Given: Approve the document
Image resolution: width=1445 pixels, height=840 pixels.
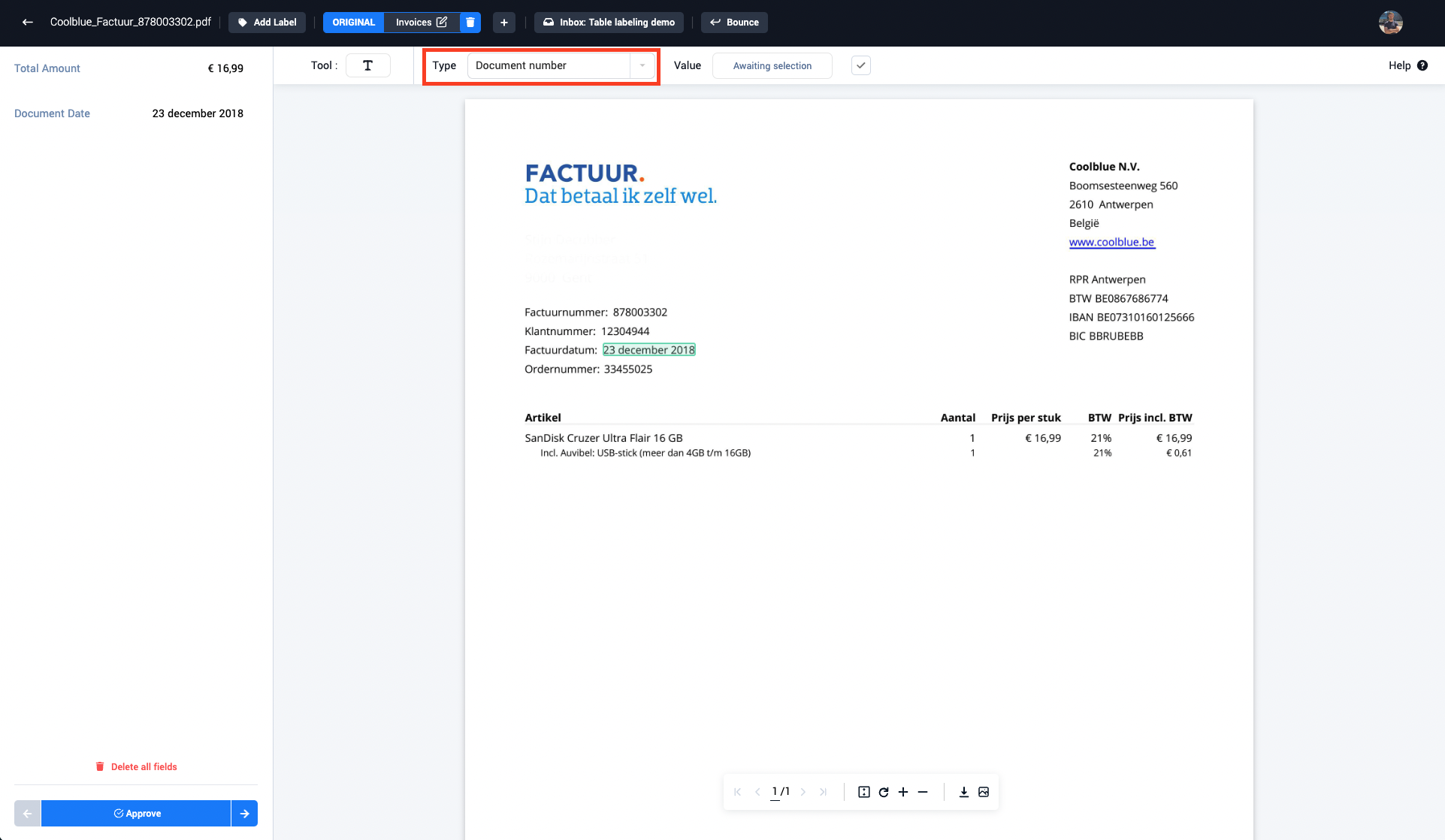Looking at the screenshot, I should point(137,813).
